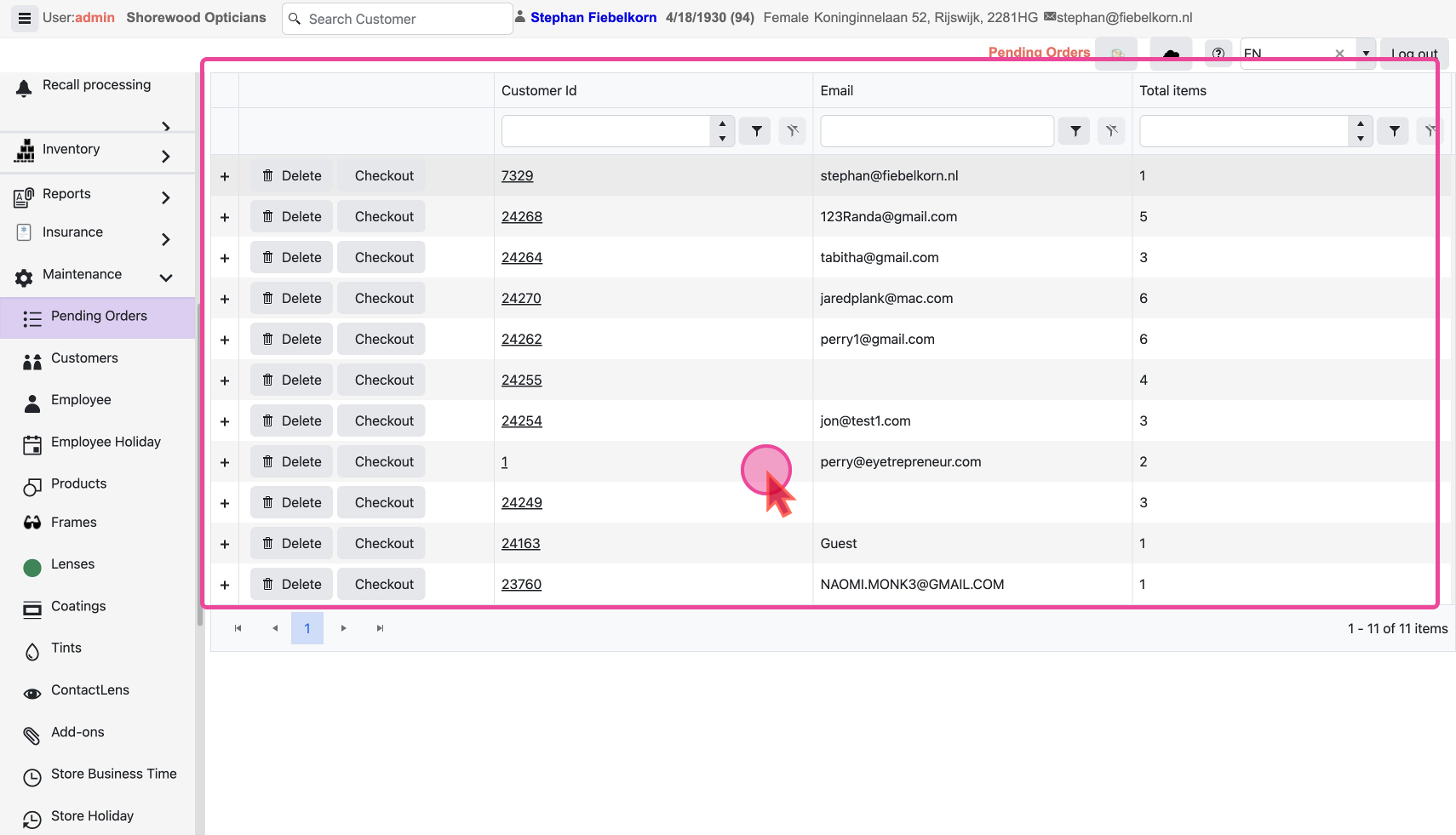
Task: Expand row for customer 24268
Action: [225, 217]
